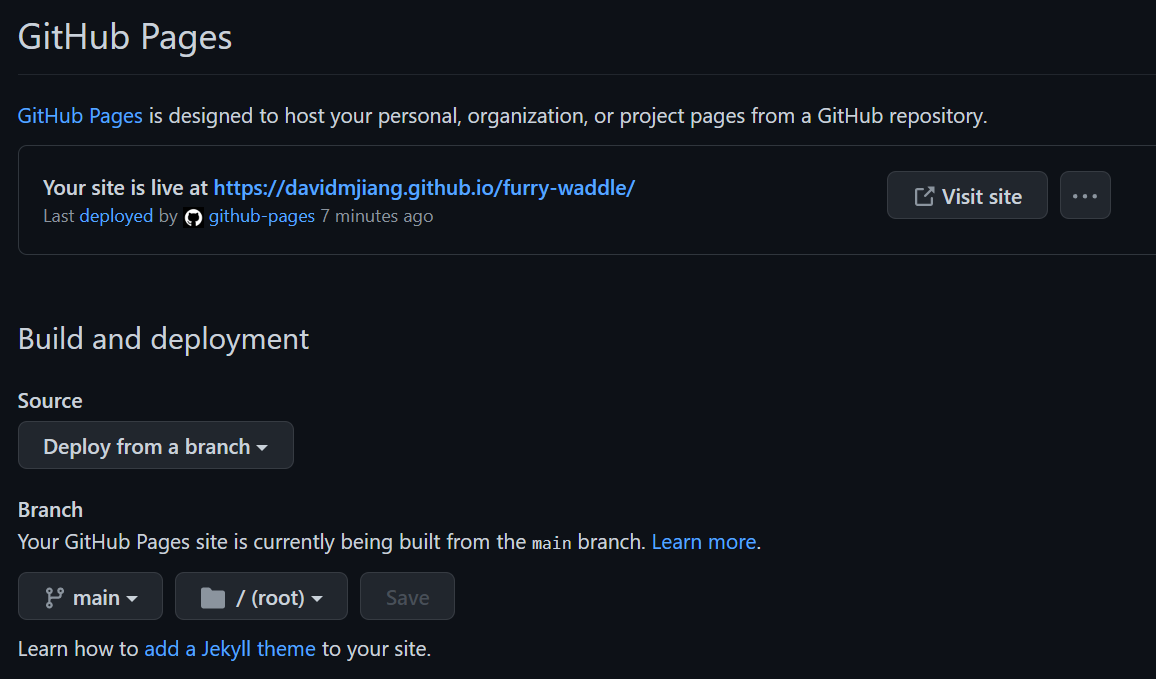Image resolution: width=1156 pixels, height=679 pixels.
Task: Open the Learn more link about branch builds
Action: coord(703,542)
